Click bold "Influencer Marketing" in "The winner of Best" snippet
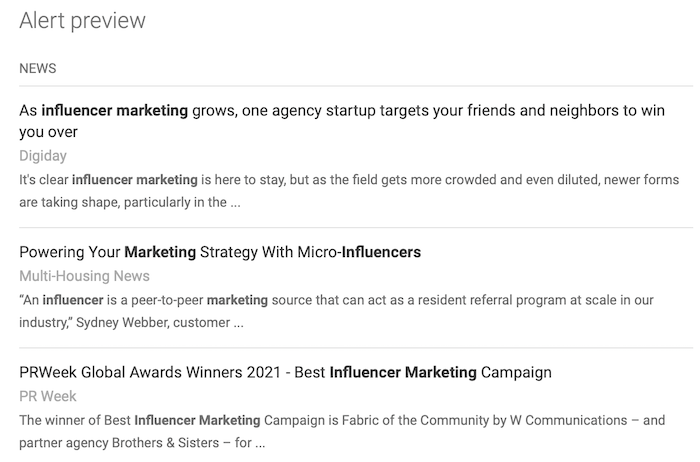Viewport: 700px width, 462px height. coord(197,420)
